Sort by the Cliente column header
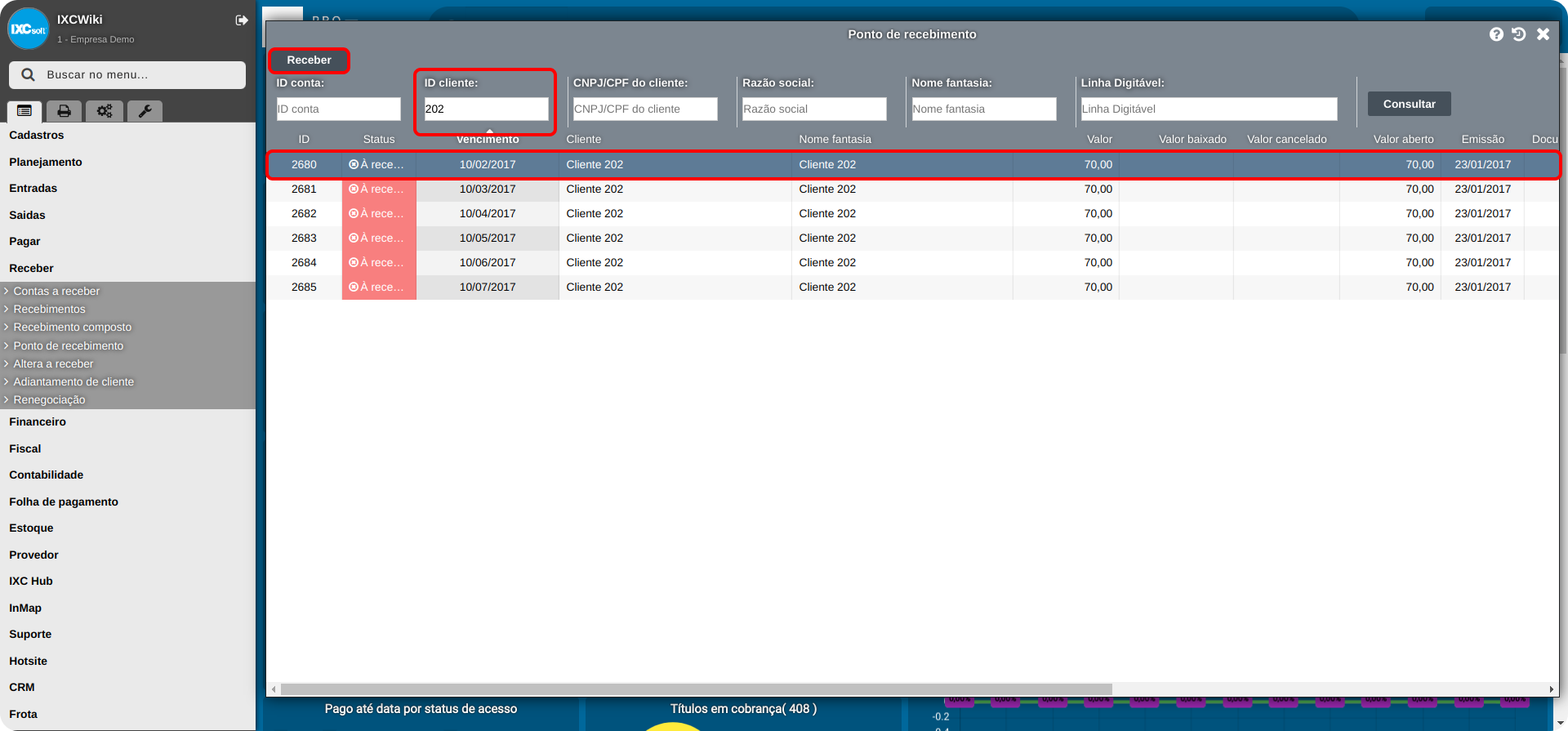1568x731 pixels. tap(584, 139)
